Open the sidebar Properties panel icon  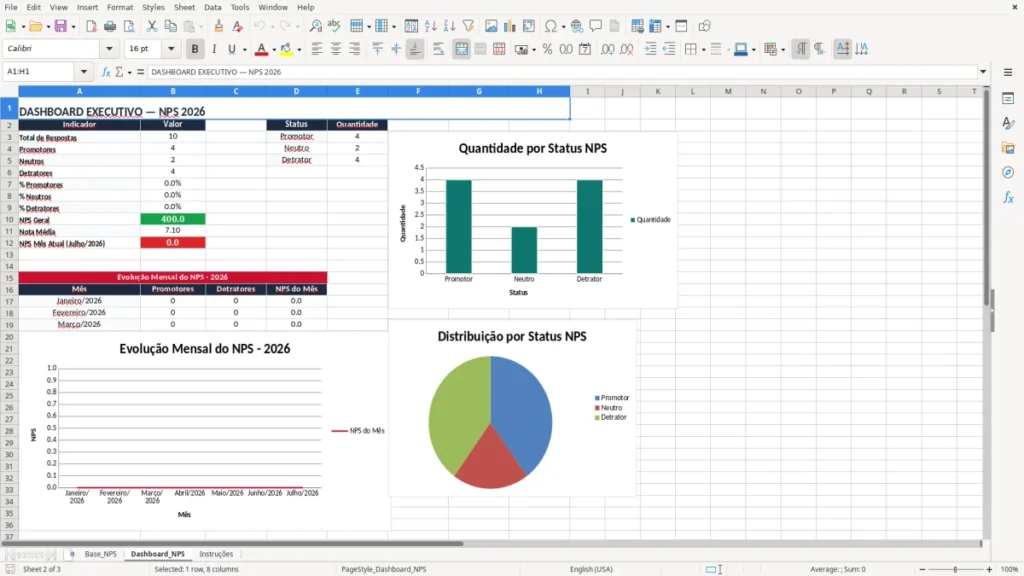click(1008, 99)
